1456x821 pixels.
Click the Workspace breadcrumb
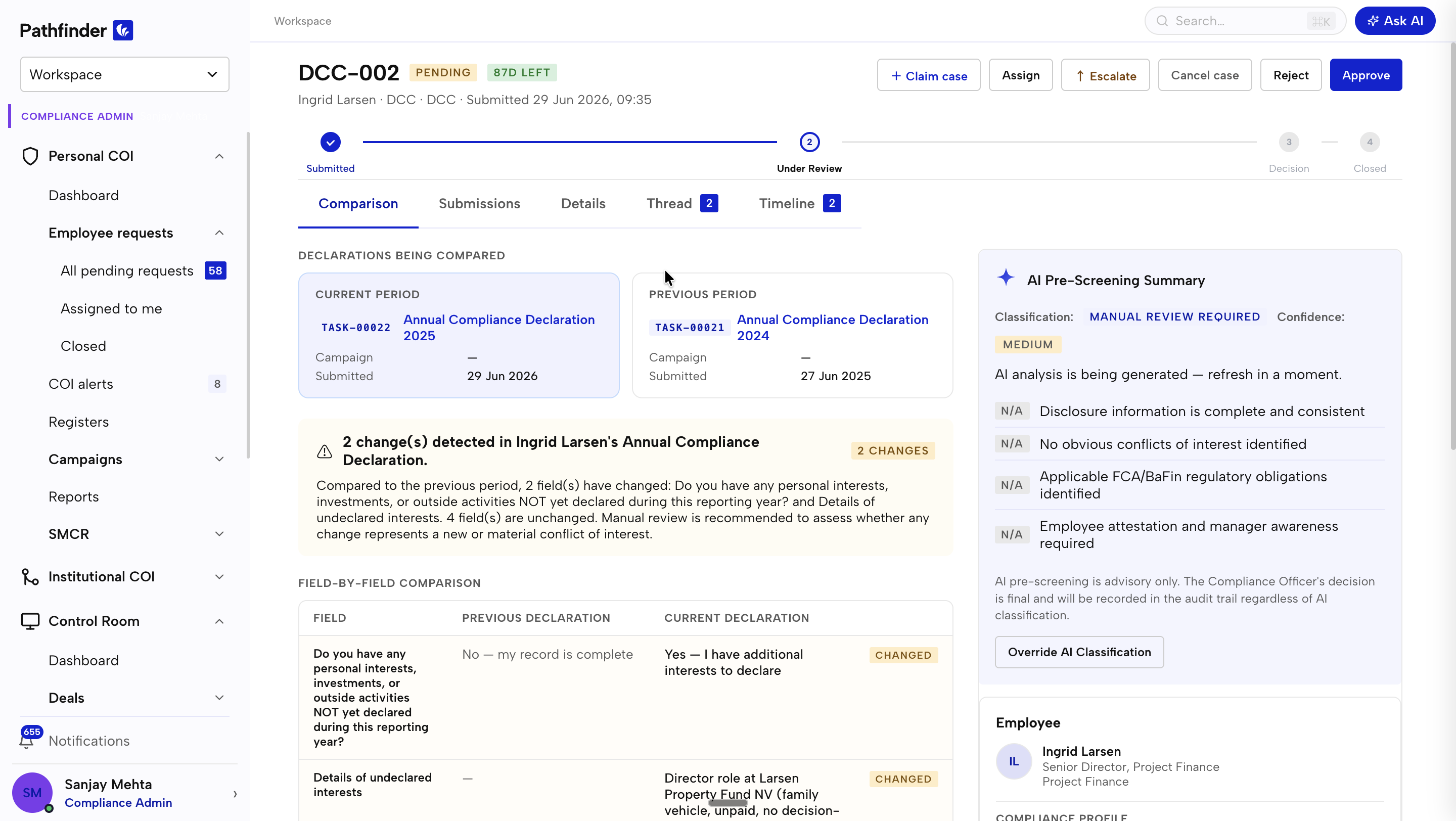click(303, 21)
